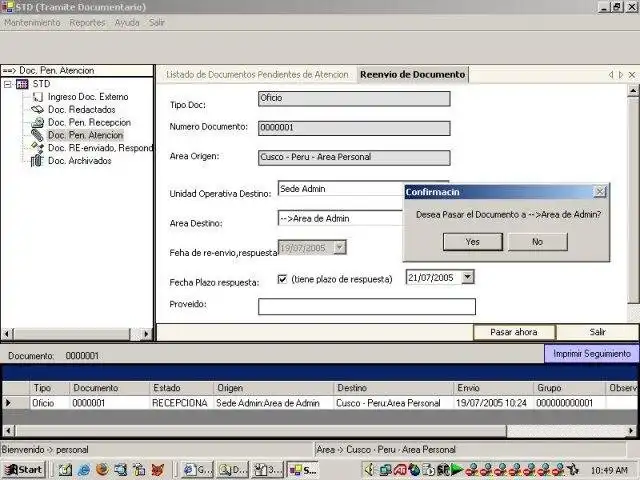The height and width of the screenshot is (480, 640).
Task: Open Area Destino combo box
Action: (x=340, y=218)
